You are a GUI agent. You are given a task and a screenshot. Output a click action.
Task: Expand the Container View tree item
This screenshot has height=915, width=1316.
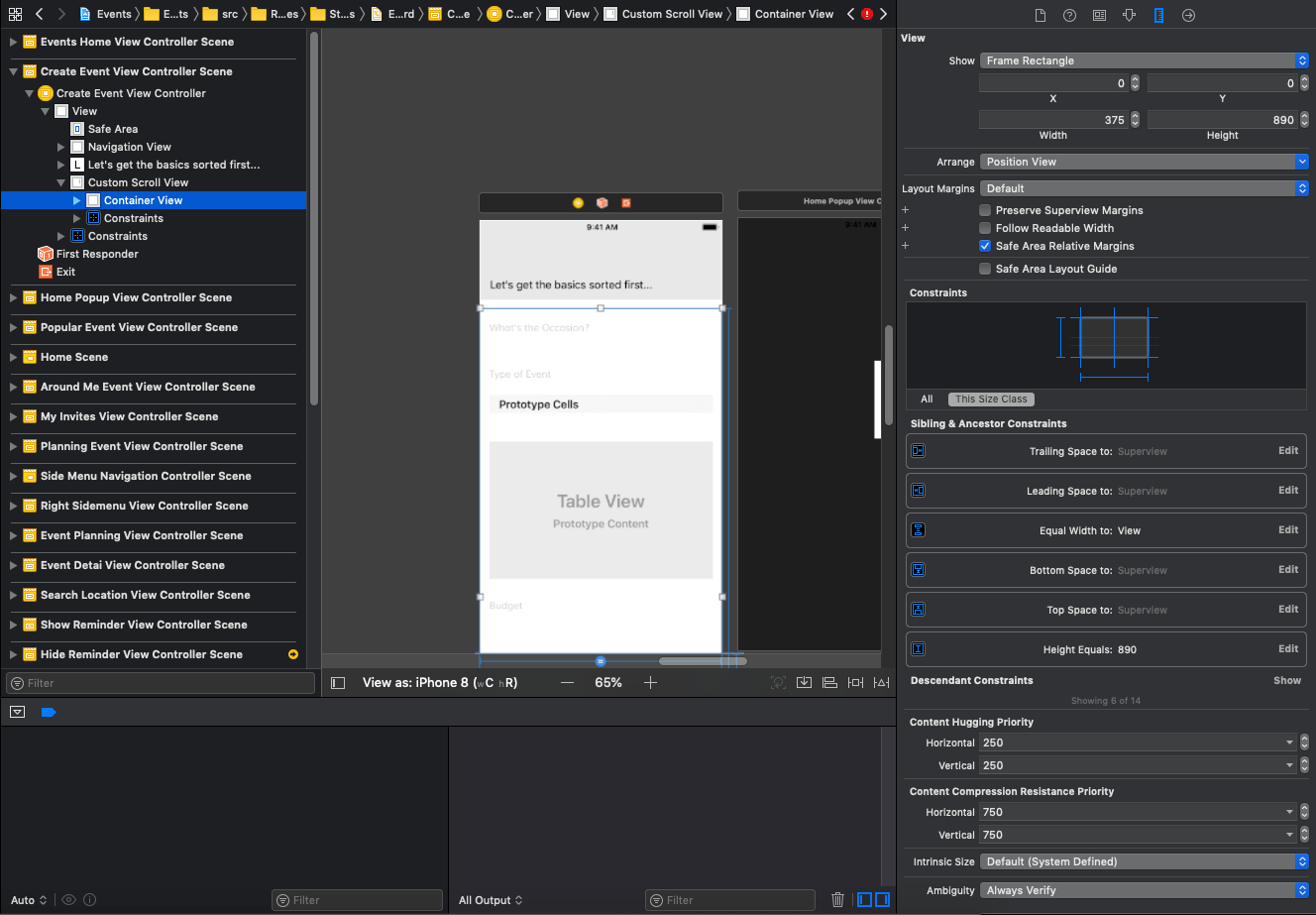pyautogui.click(x=77, y=199)
